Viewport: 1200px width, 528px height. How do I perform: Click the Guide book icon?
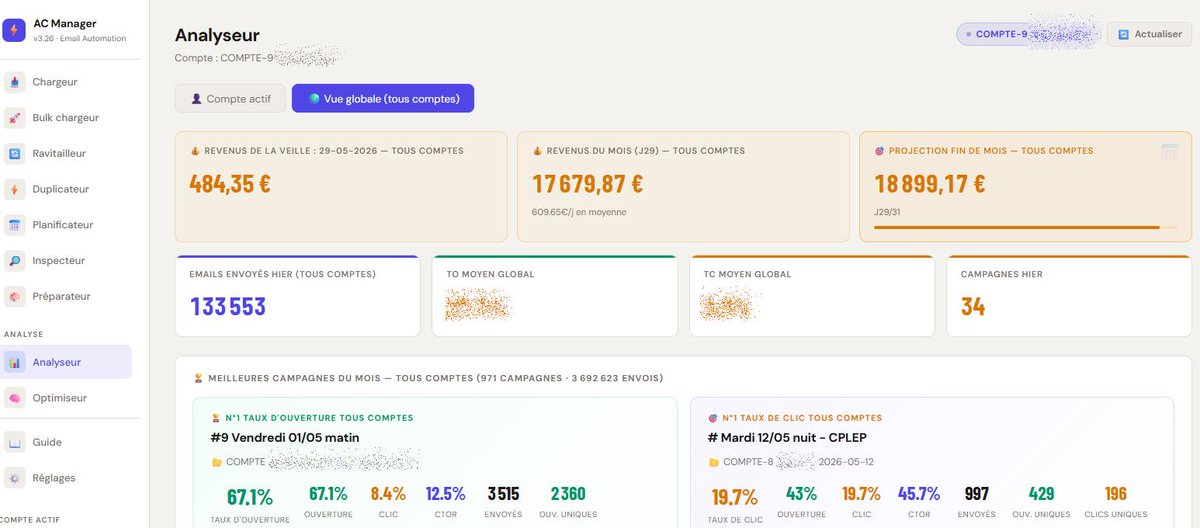click(14, 442)
